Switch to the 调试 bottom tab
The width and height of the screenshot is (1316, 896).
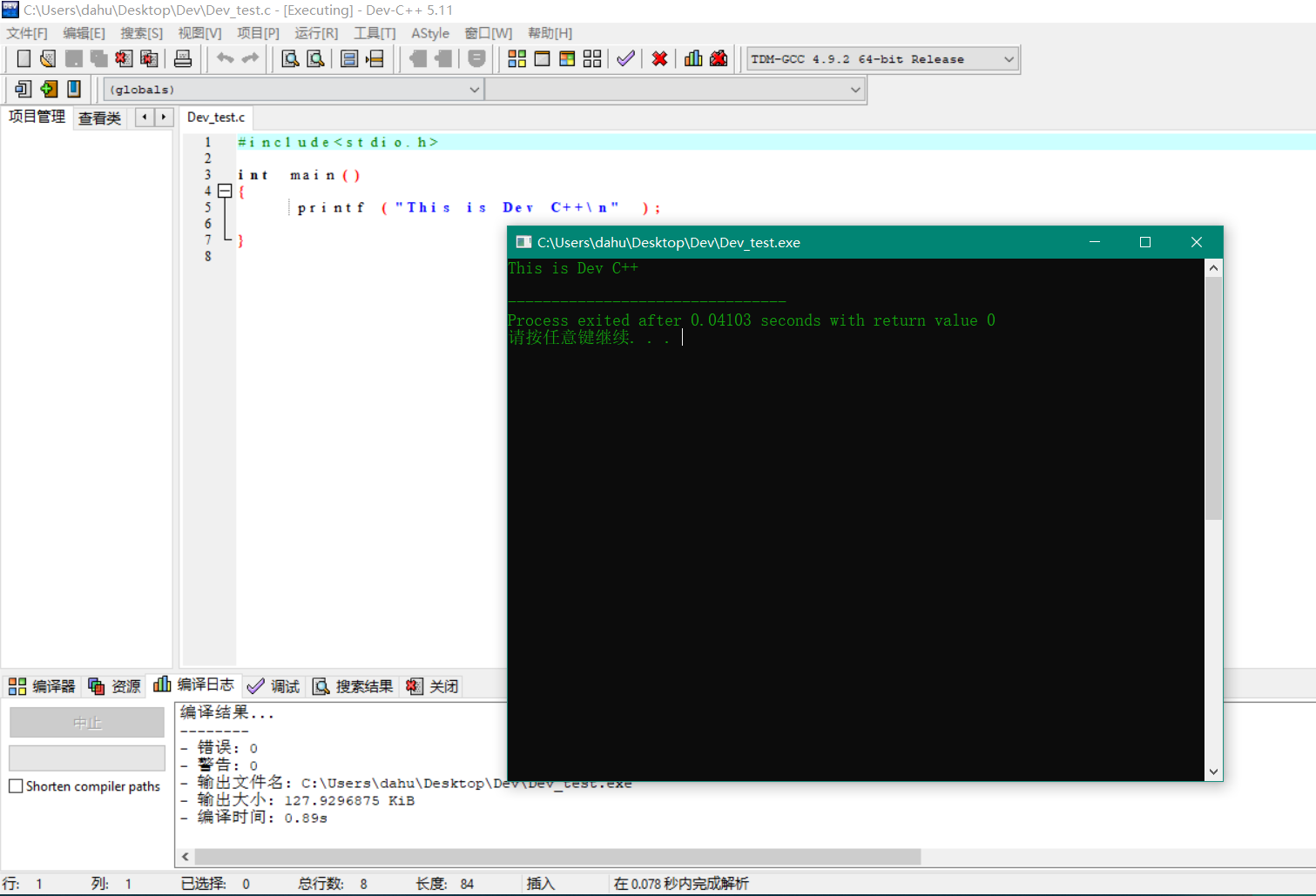pos(273,686)
